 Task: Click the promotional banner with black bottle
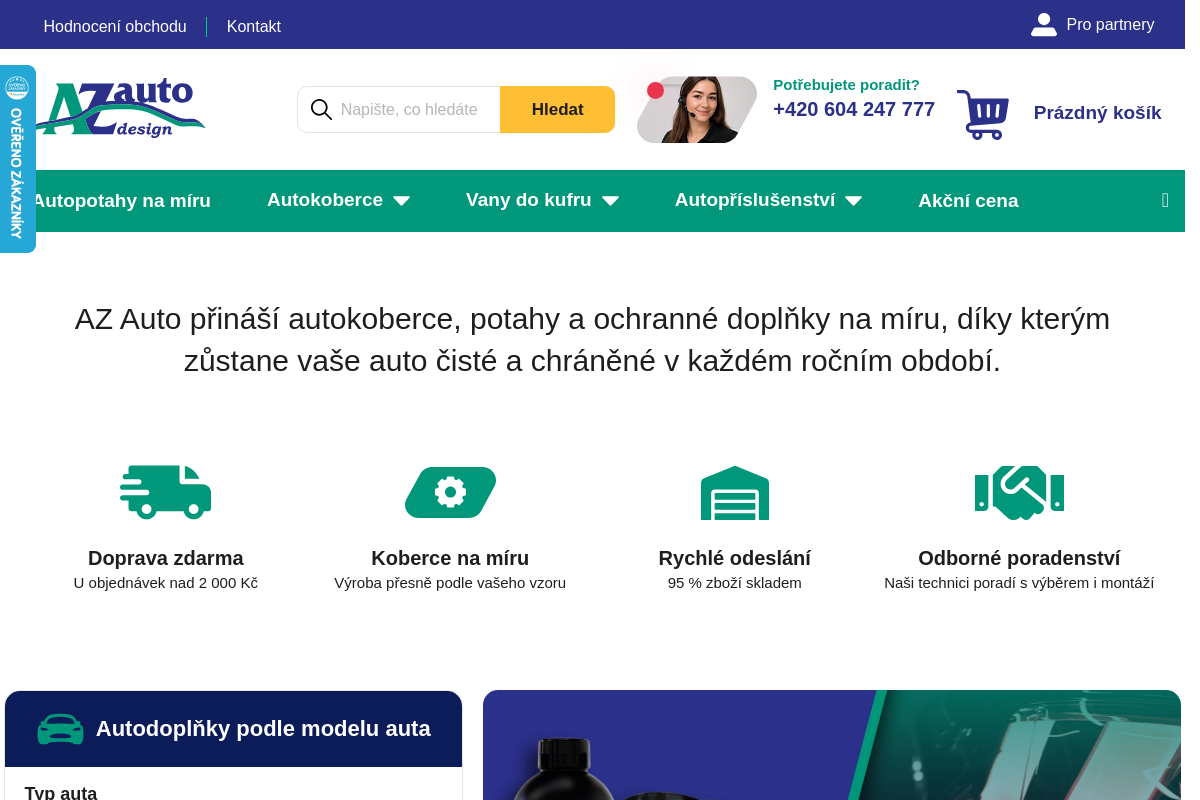click(x=832, y=745)
